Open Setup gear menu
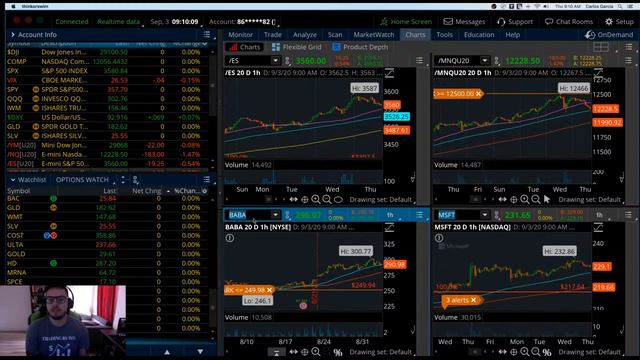The image size is (640, 360). (x=619, y=22)
